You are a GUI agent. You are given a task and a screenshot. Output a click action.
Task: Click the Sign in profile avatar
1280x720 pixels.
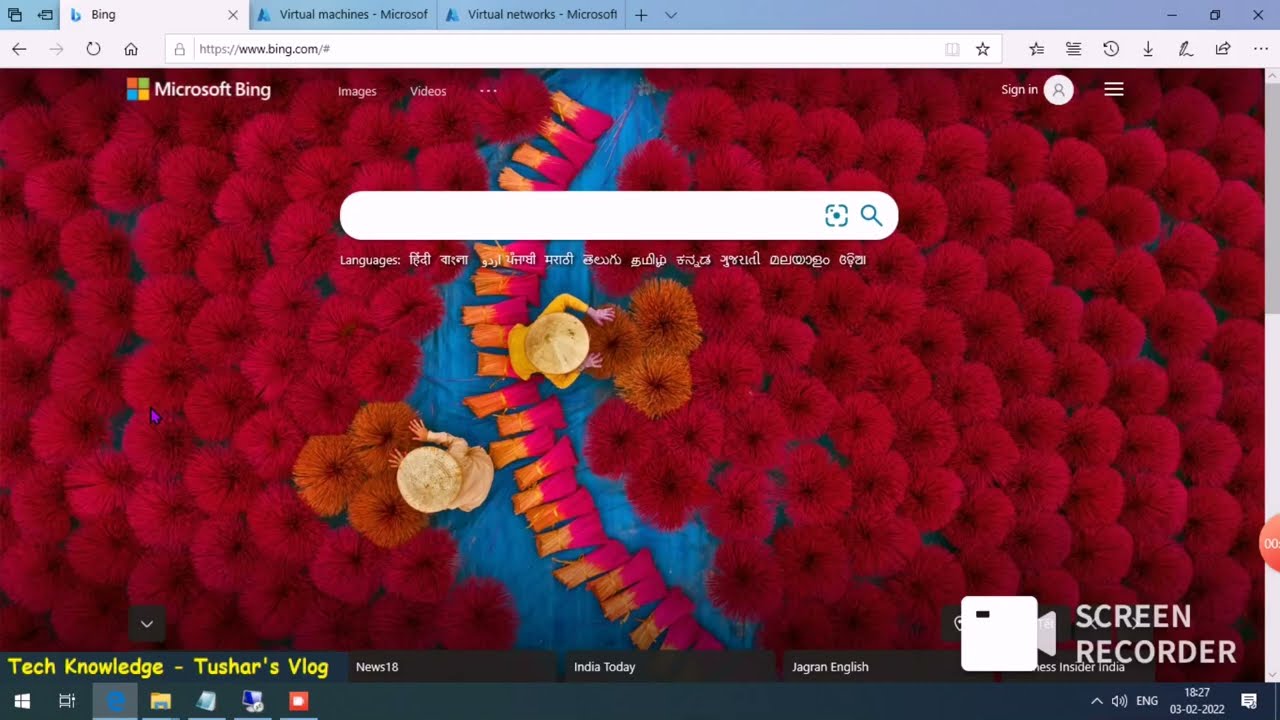coord(1058,90)
